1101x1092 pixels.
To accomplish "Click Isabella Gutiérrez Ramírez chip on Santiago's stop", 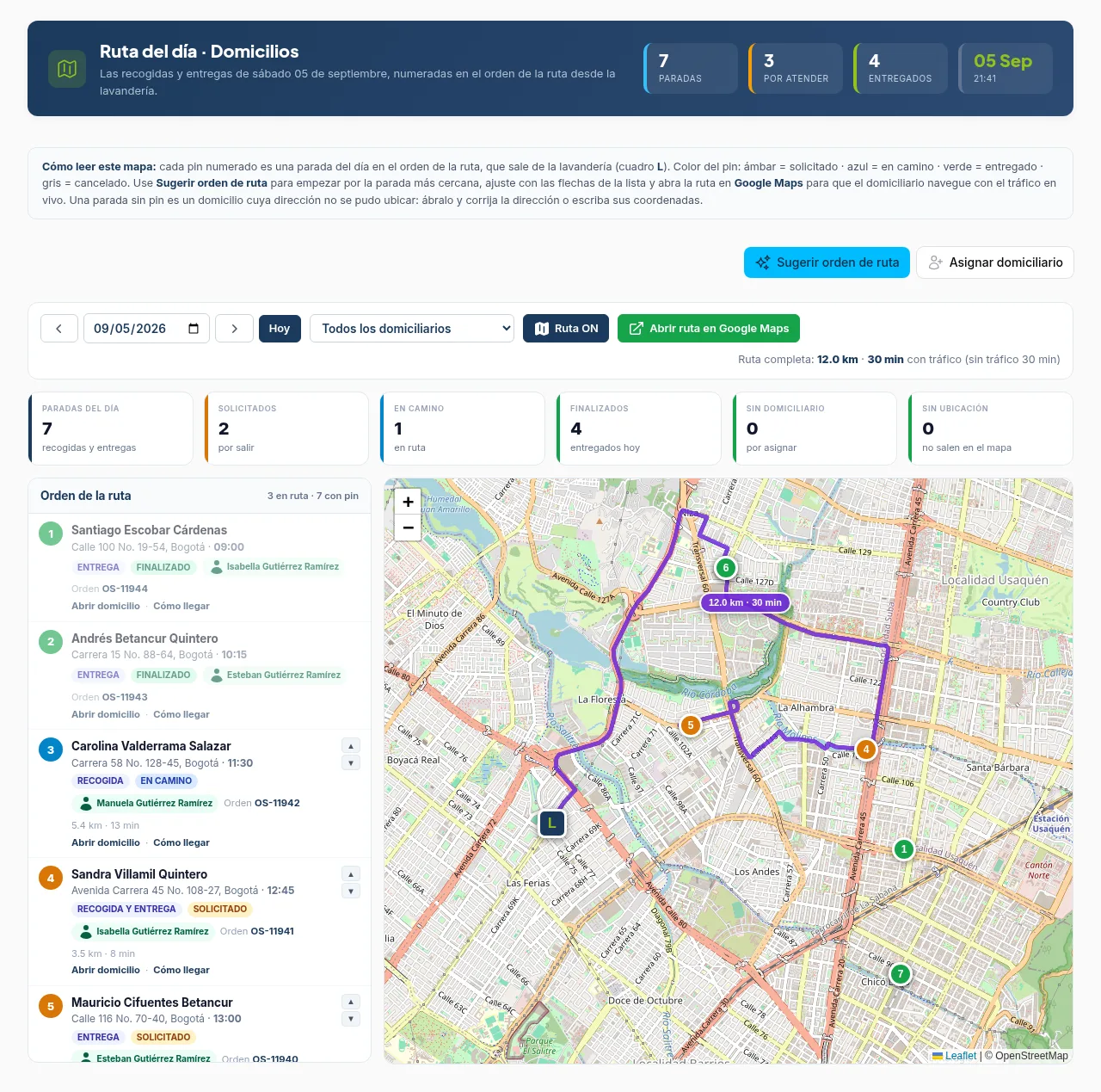I will [275, 567].
